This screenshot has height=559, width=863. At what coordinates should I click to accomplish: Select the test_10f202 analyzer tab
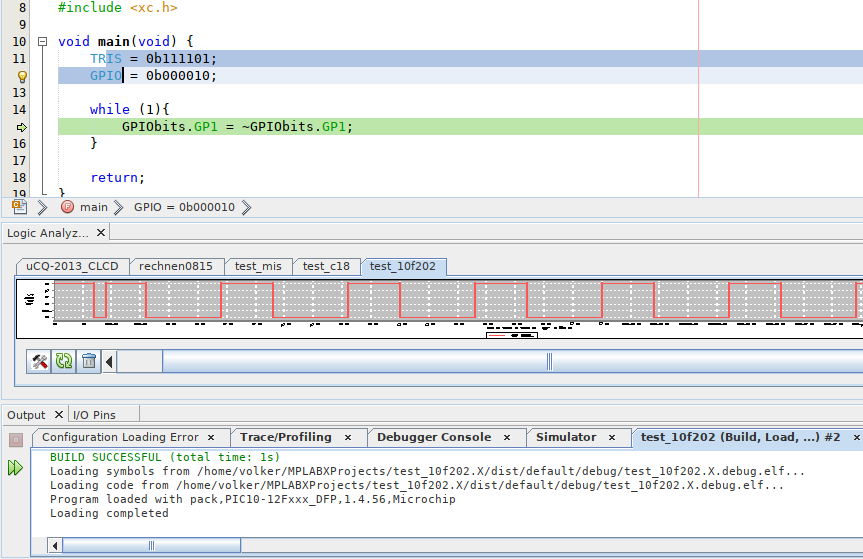[403, 266]
